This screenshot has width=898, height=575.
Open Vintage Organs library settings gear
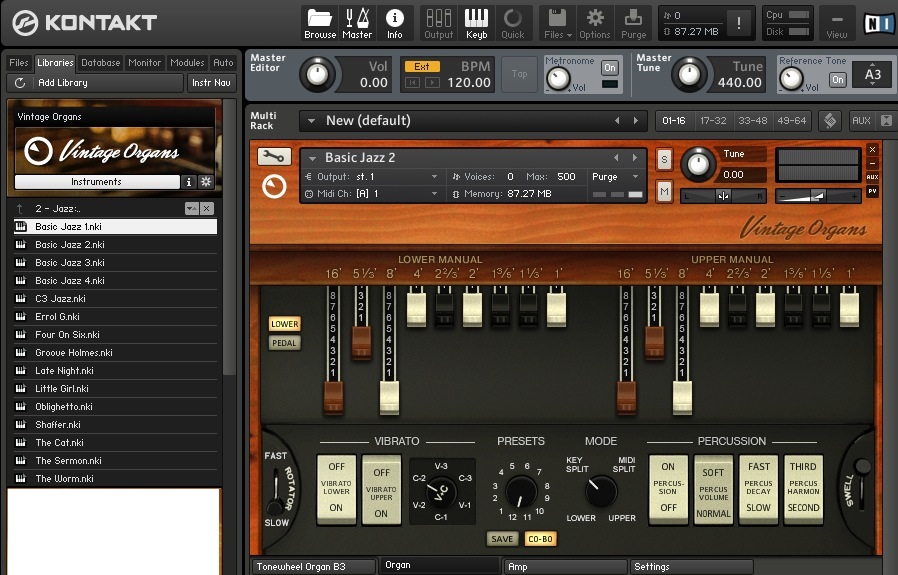click(x=206, y=182)
